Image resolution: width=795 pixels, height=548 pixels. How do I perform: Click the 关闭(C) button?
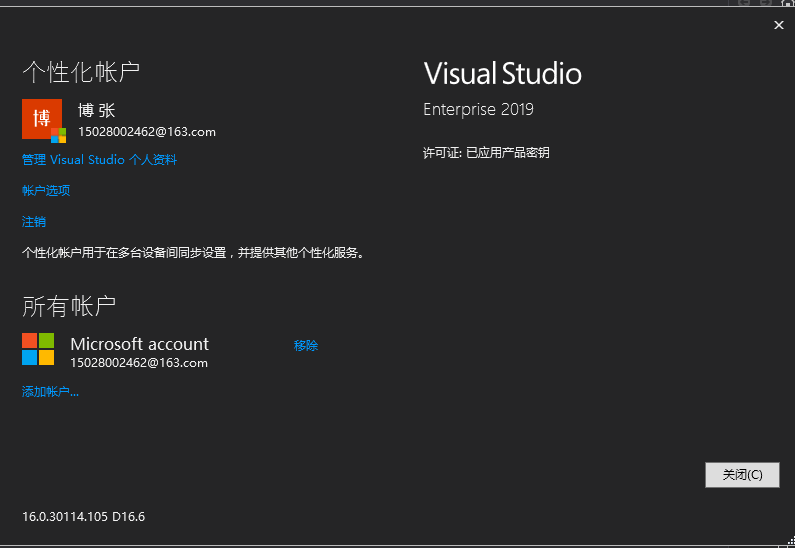(x=742, y=474)
